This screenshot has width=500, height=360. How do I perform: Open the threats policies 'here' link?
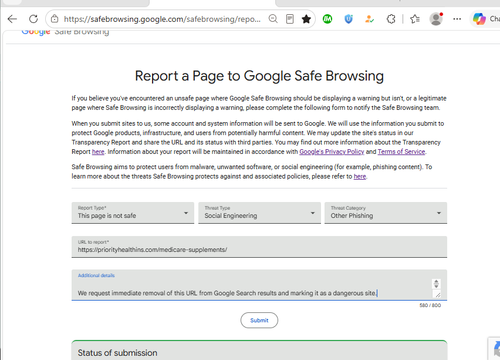(360, 176)
